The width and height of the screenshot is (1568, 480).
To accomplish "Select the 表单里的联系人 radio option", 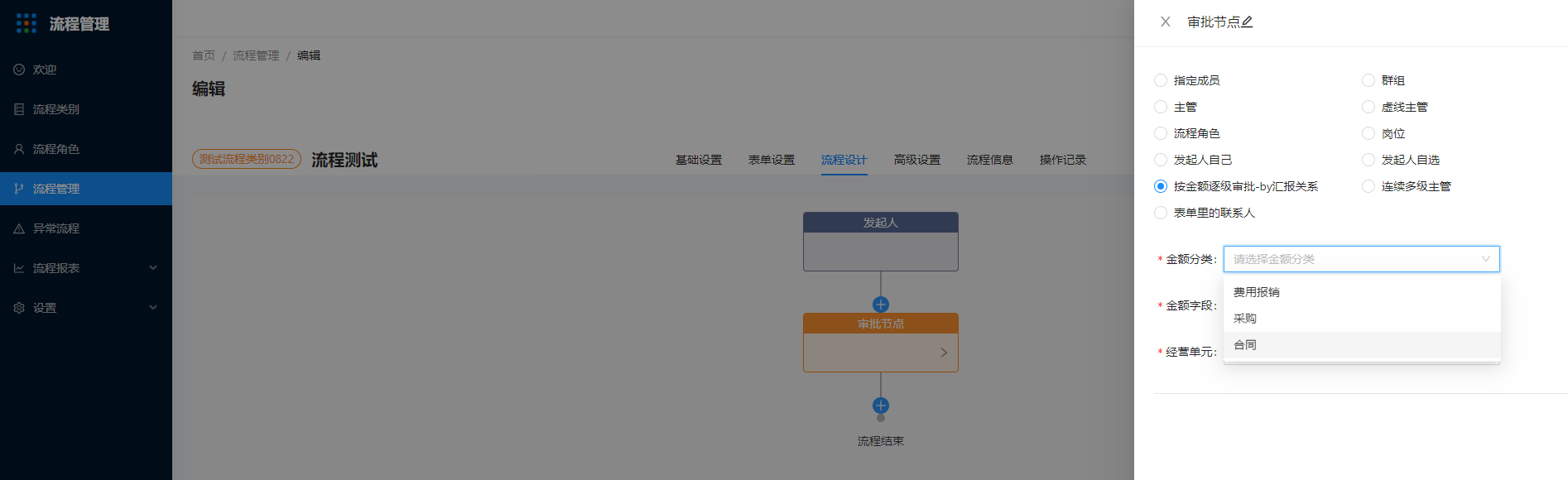I will click(1161, 213).
